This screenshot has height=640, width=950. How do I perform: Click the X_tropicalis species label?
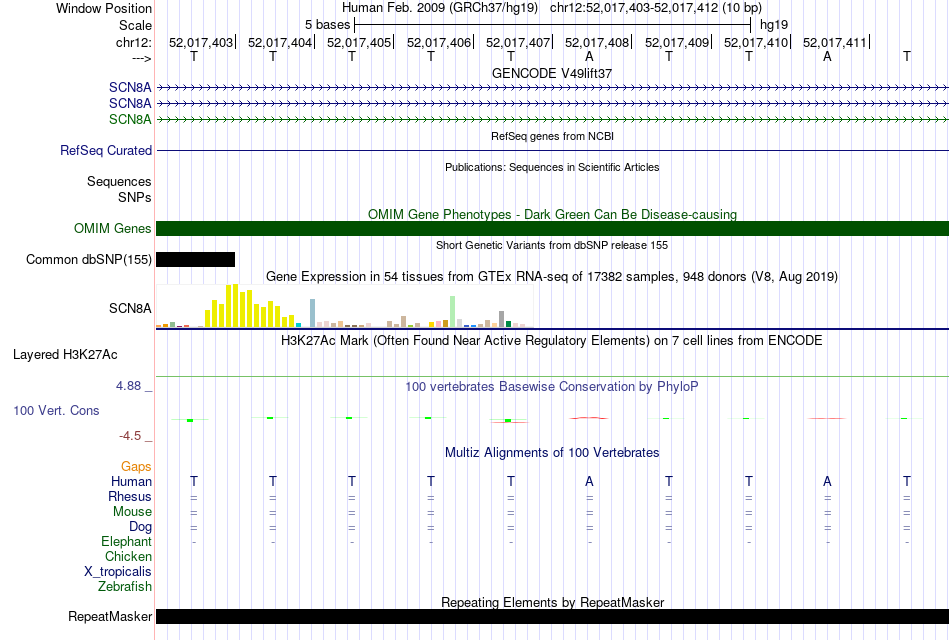click(x=118, y=572)
